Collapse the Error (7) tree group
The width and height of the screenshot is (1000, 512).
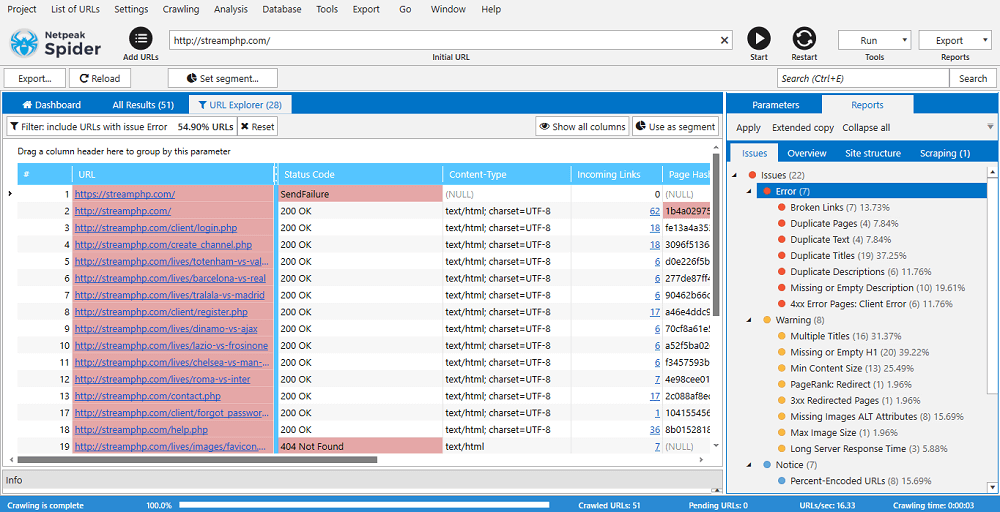pyautogui.click(x=749, y=191)
